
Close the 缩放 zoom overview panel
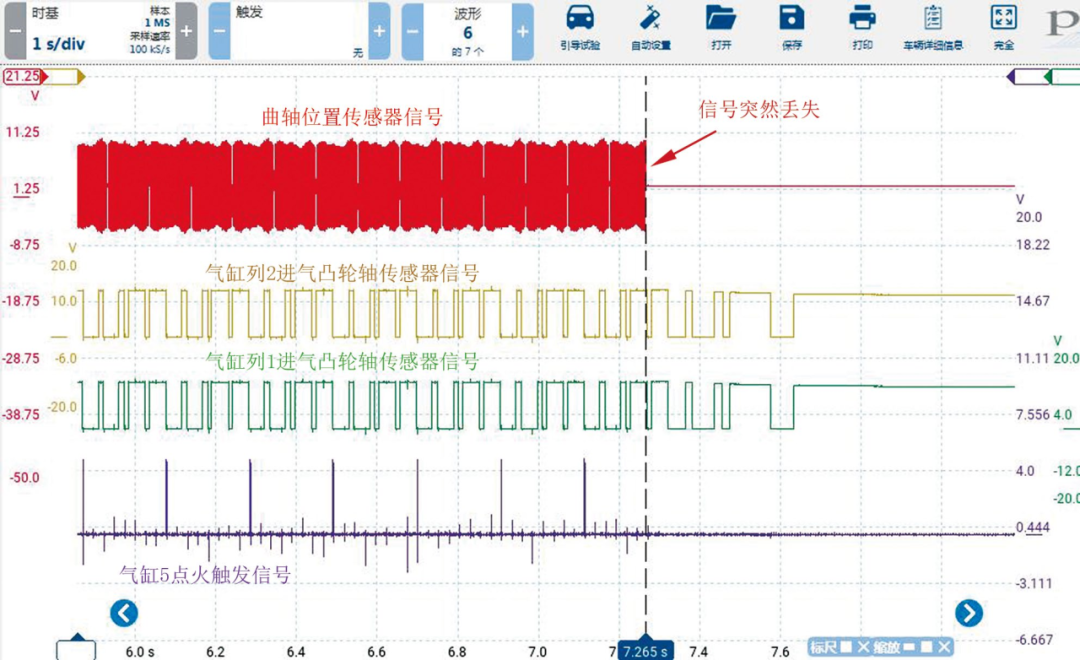[944, 646]
